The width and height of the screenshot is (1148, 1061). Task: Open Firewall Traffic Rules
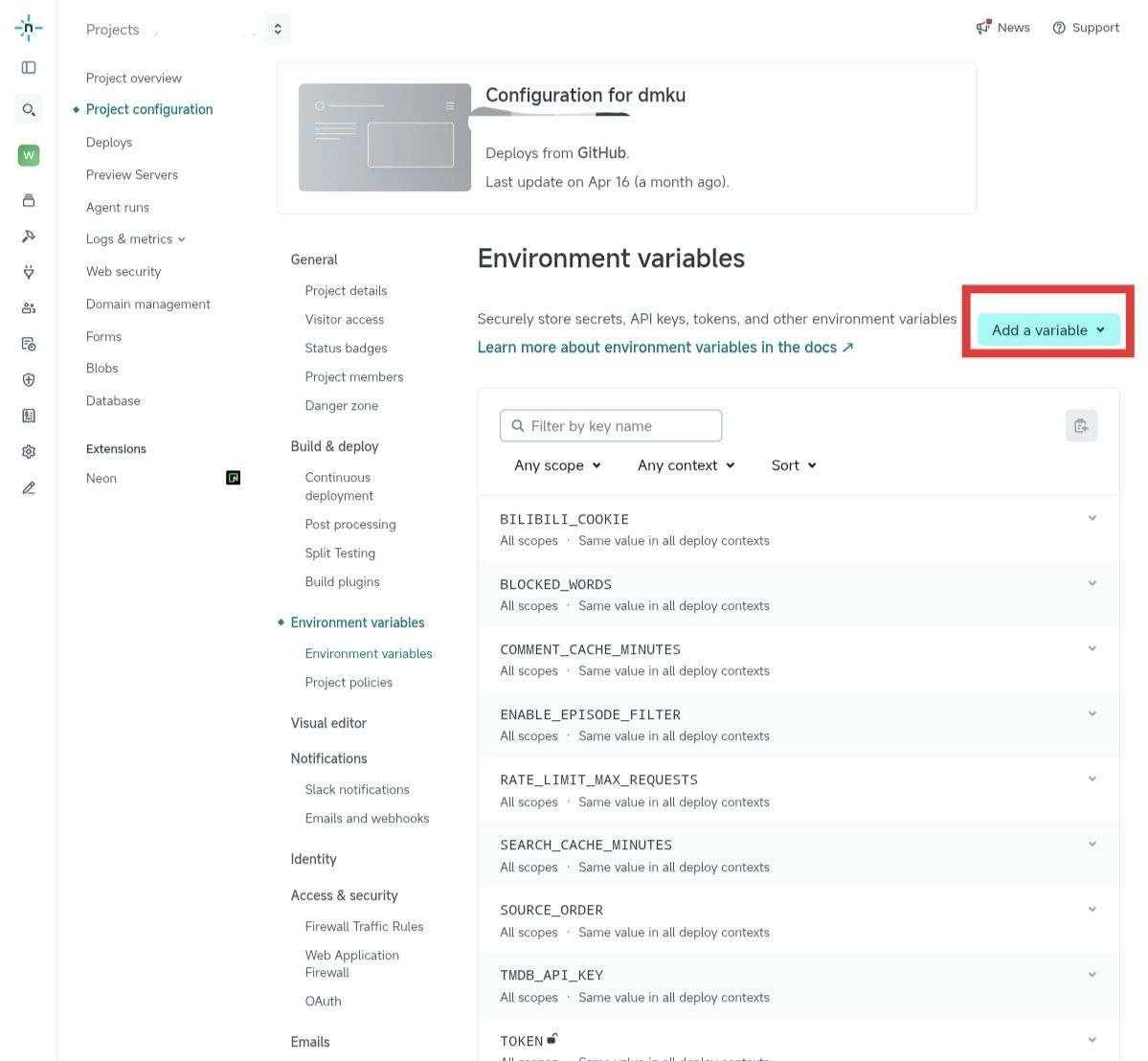364,926
